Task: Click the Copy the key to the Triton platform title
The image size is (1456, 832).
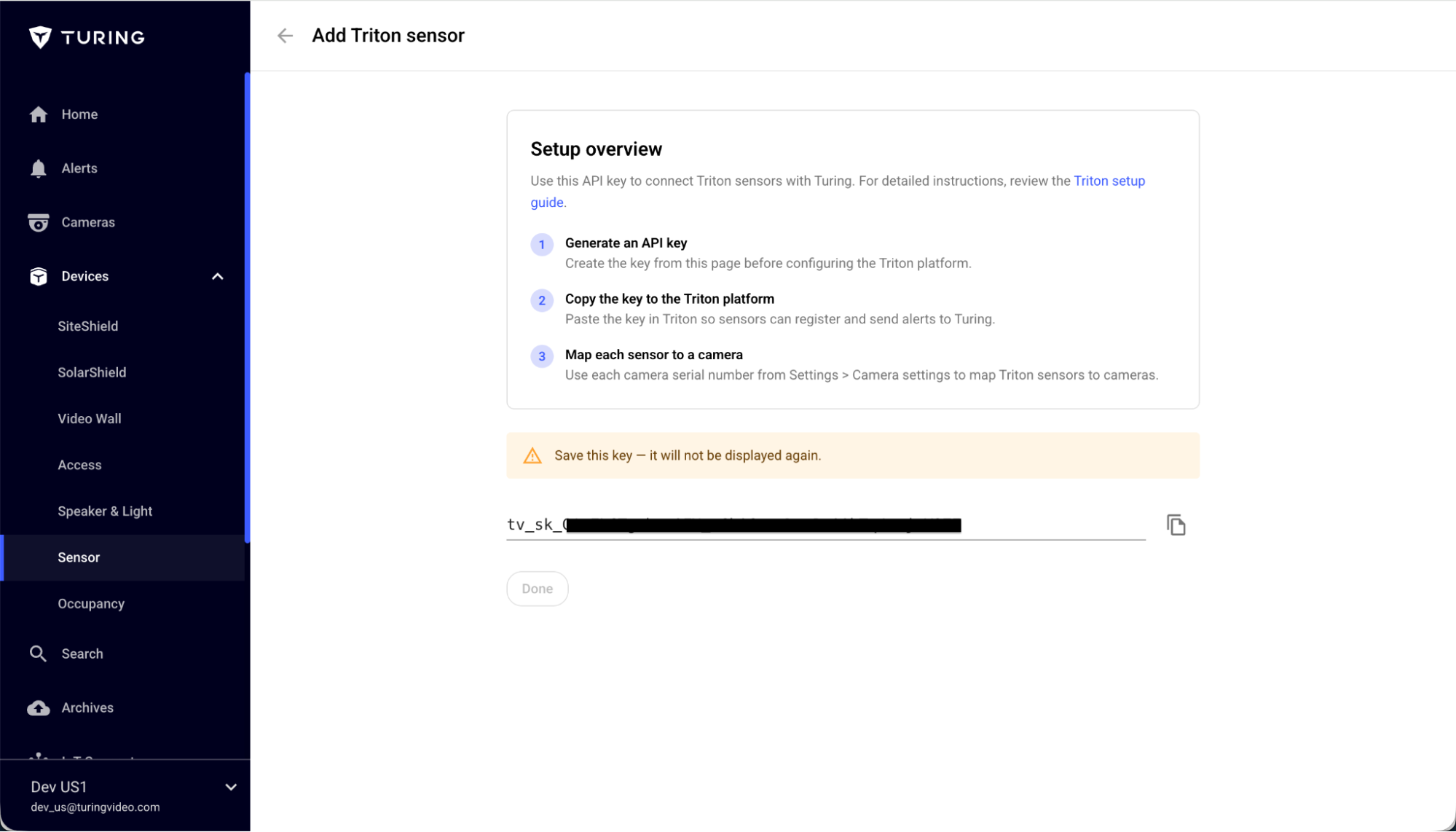Action: coord(669,299)
